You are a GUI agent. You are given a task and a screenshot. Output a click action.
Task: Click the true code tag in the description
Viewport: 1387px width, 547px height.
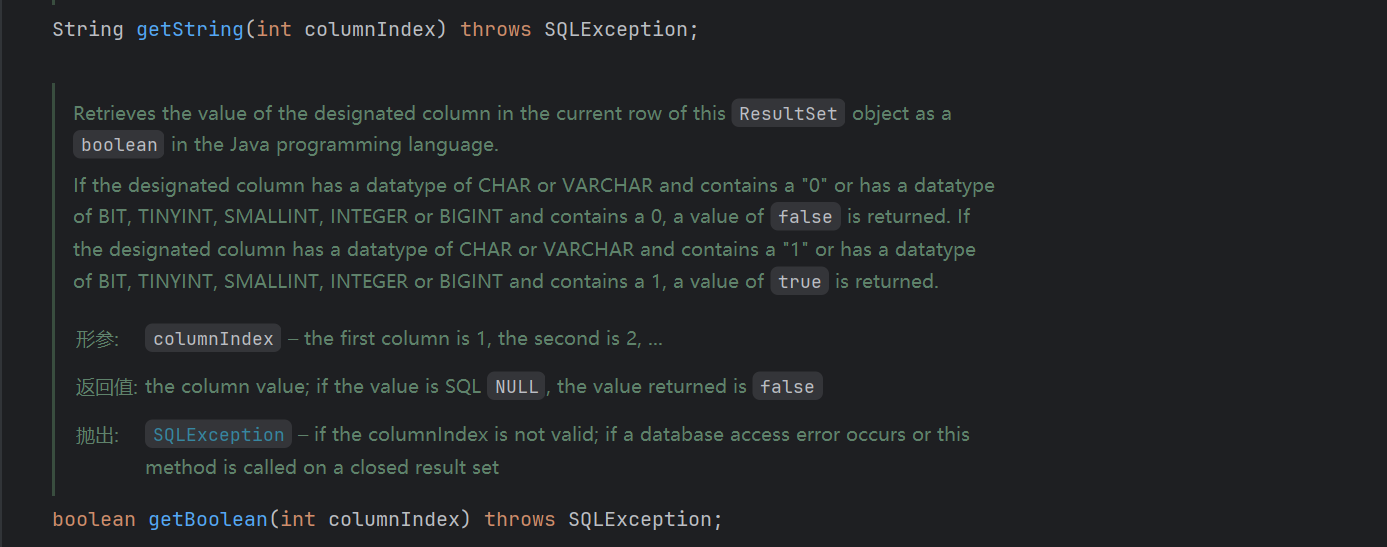pos(799,282)
